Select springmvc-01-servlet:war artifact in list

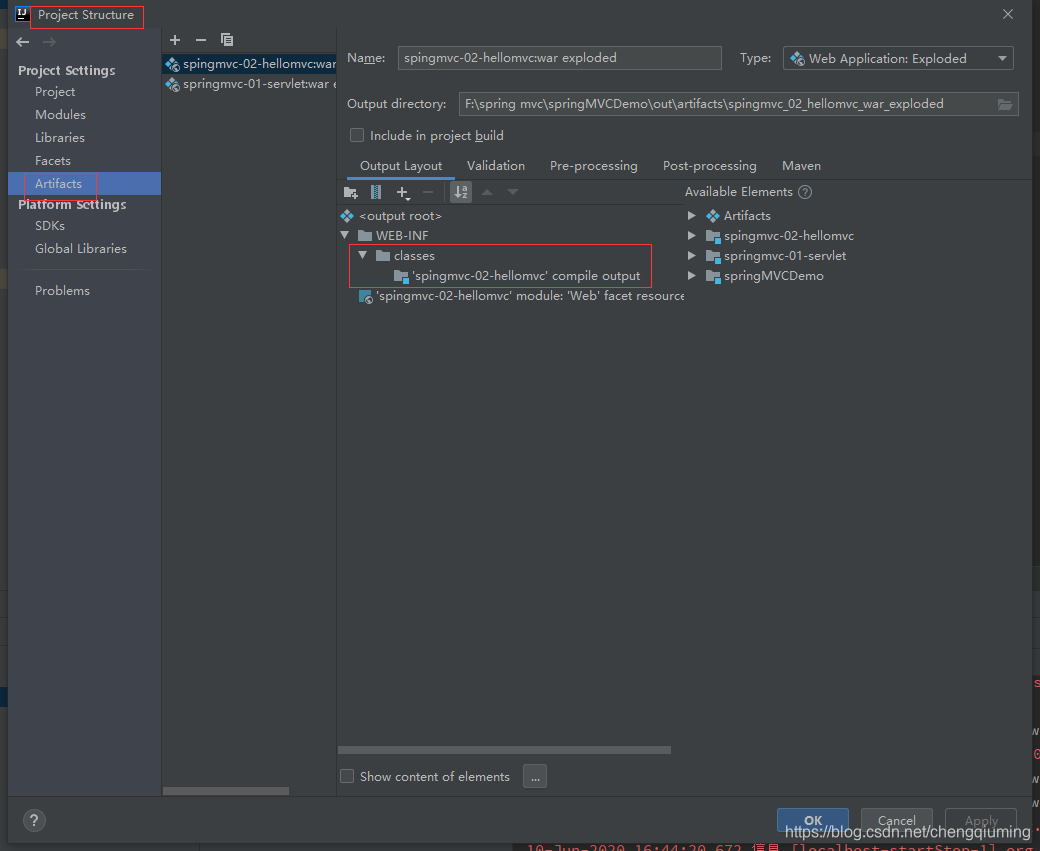click(x=249, y=84)
